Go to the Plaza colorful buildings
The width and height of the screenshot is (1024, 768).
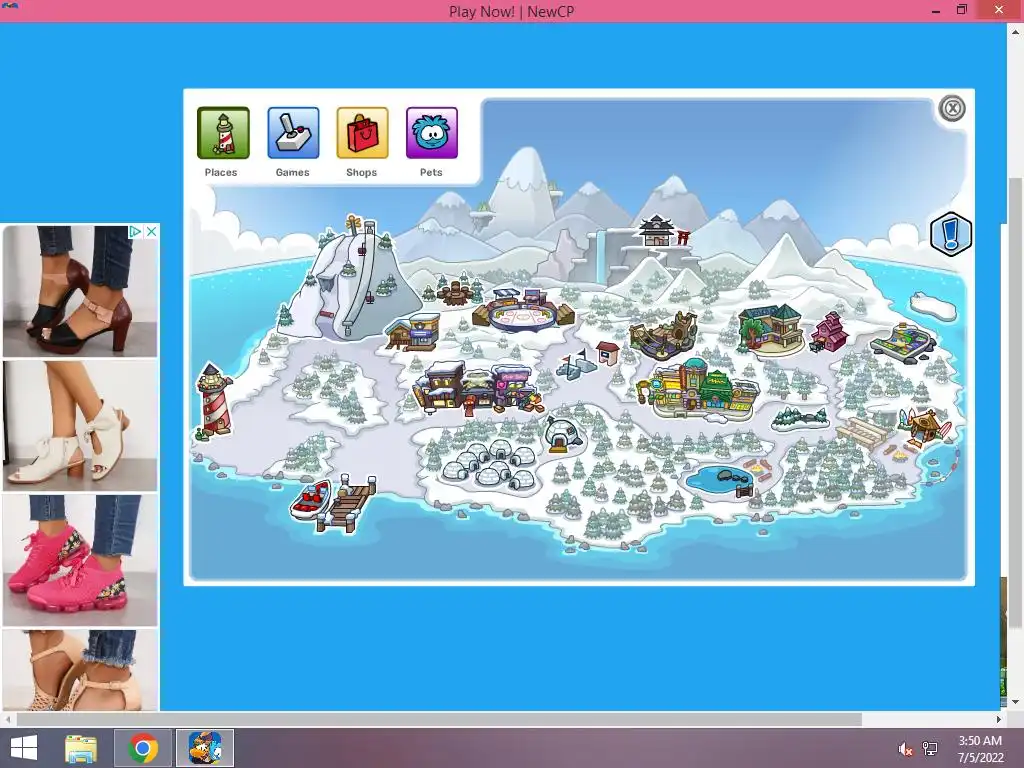point(698,389)
